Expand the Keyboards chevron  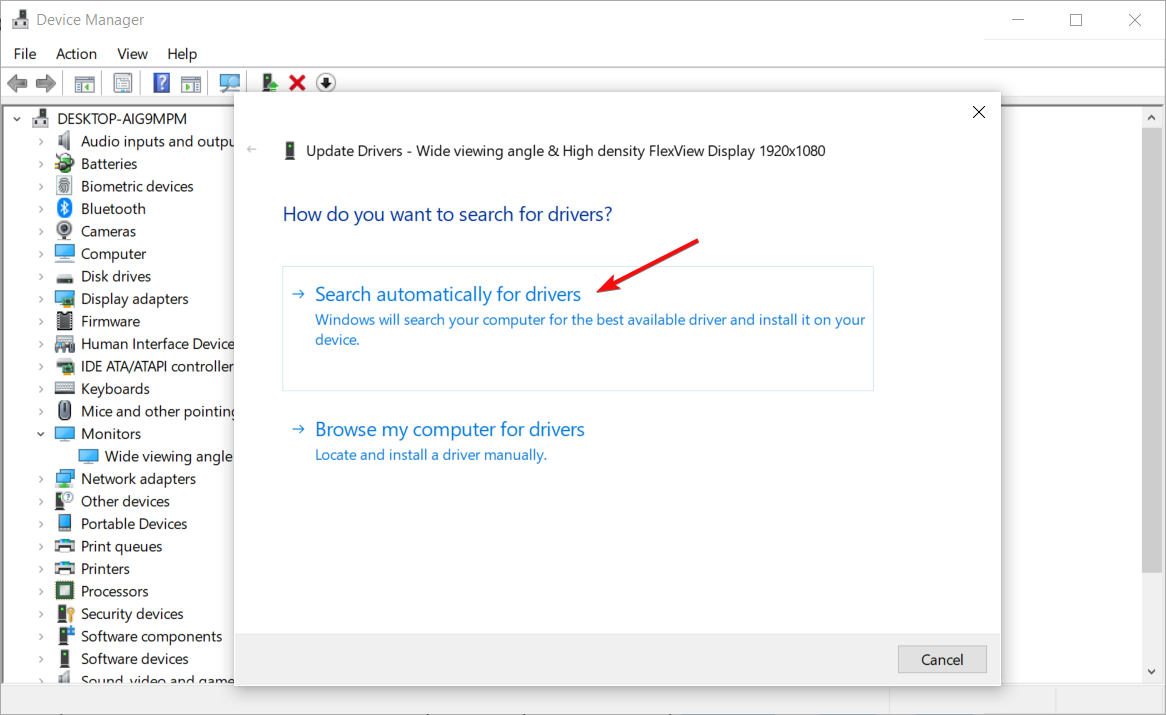click(41, 389)
